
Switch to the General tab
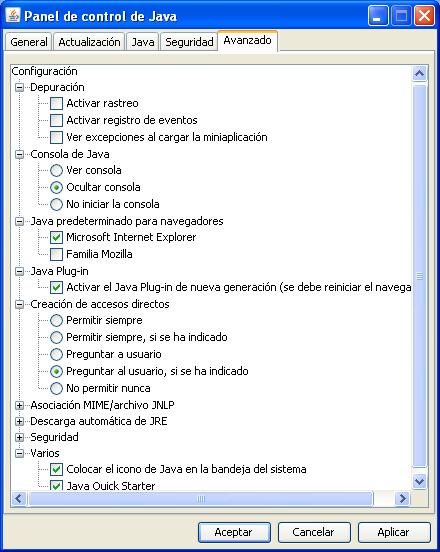point(29,42)
